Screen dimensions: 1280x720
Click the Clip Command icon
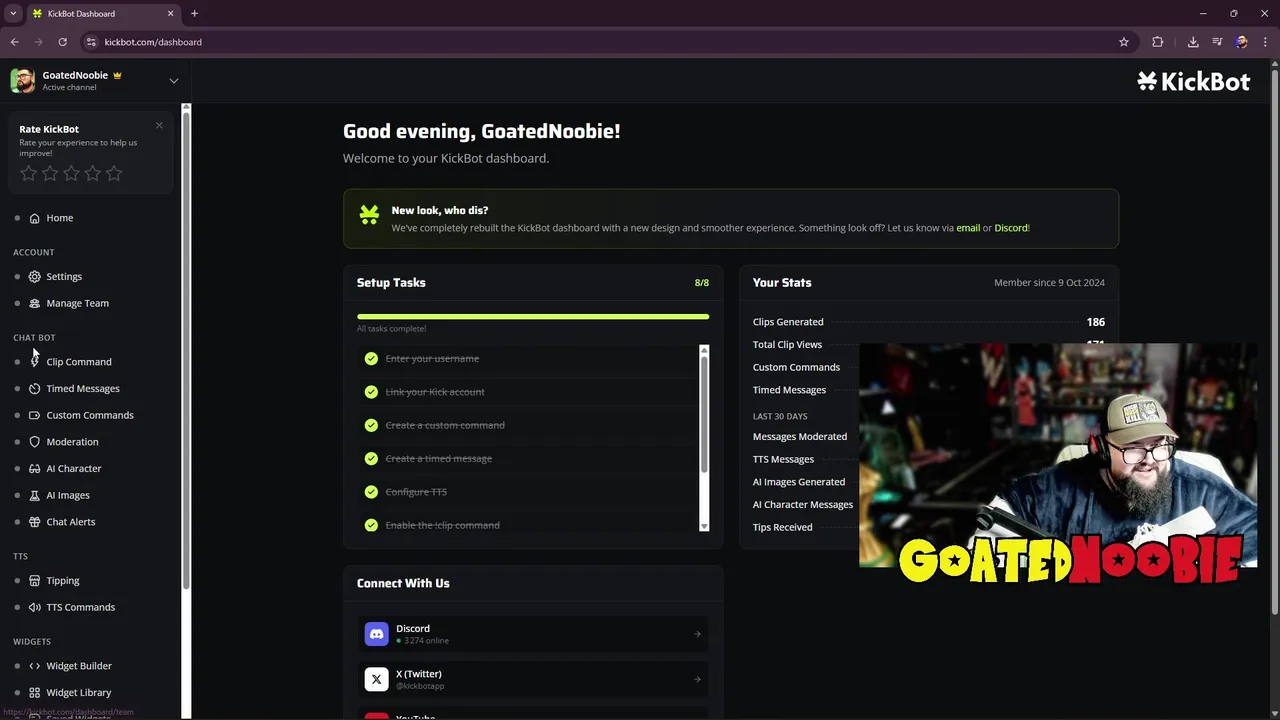[35, 362]
